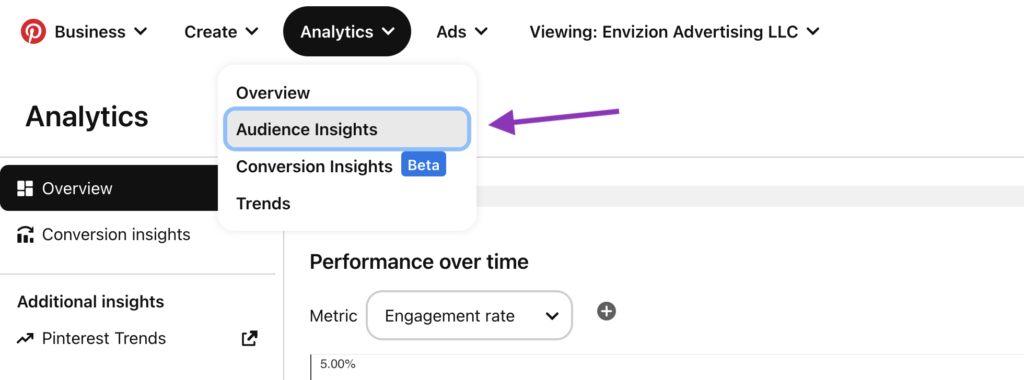
Task: Expand the Business dropdown menu
Action: click(101, 31)
